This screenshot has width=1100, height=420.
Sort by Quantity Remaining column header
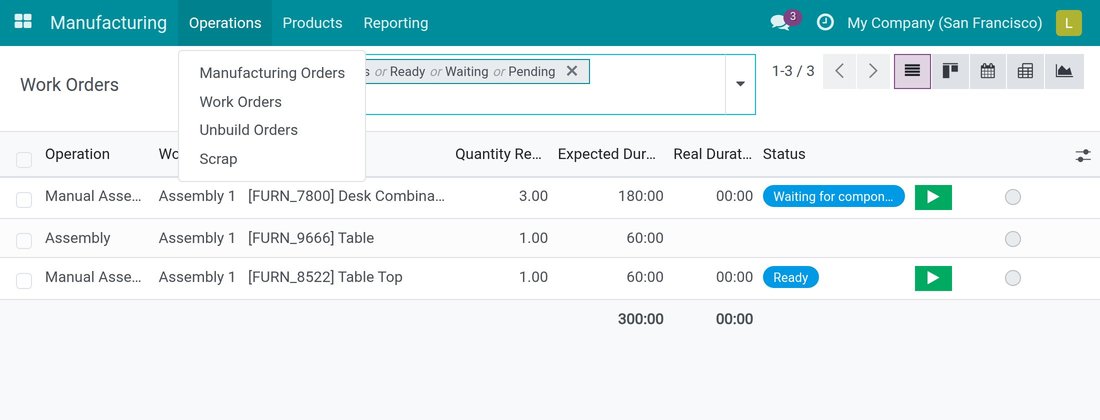498,154
